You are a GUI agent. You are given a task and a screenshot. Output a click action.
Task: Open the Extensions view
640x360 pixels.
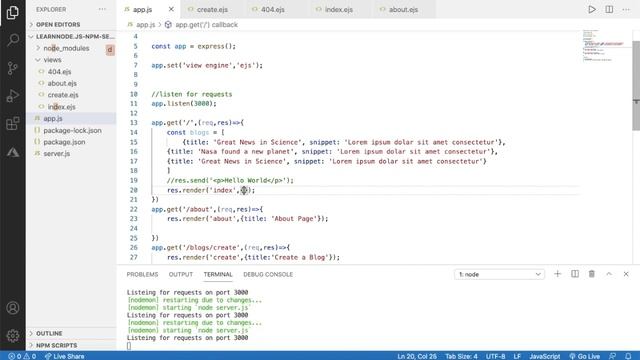[13, 123]
